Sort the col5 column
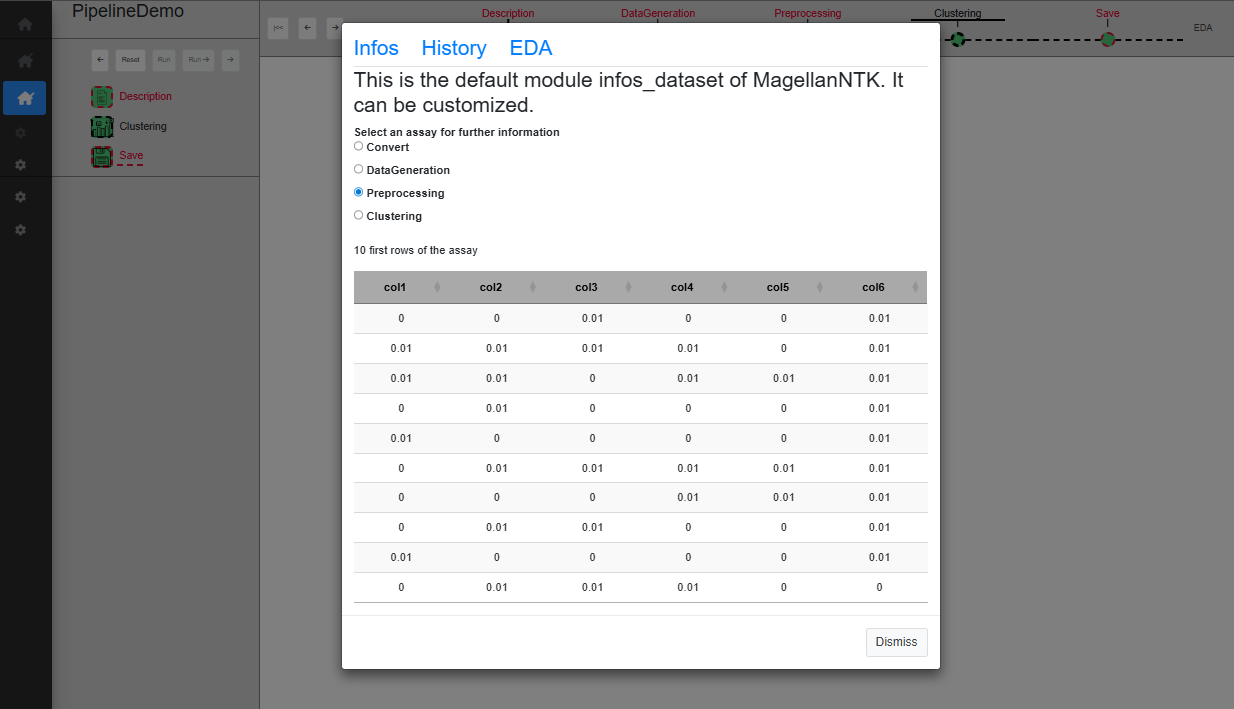The height and width of the screenshot is (709, 1234). pyautogui.click(x=819, y=288)
